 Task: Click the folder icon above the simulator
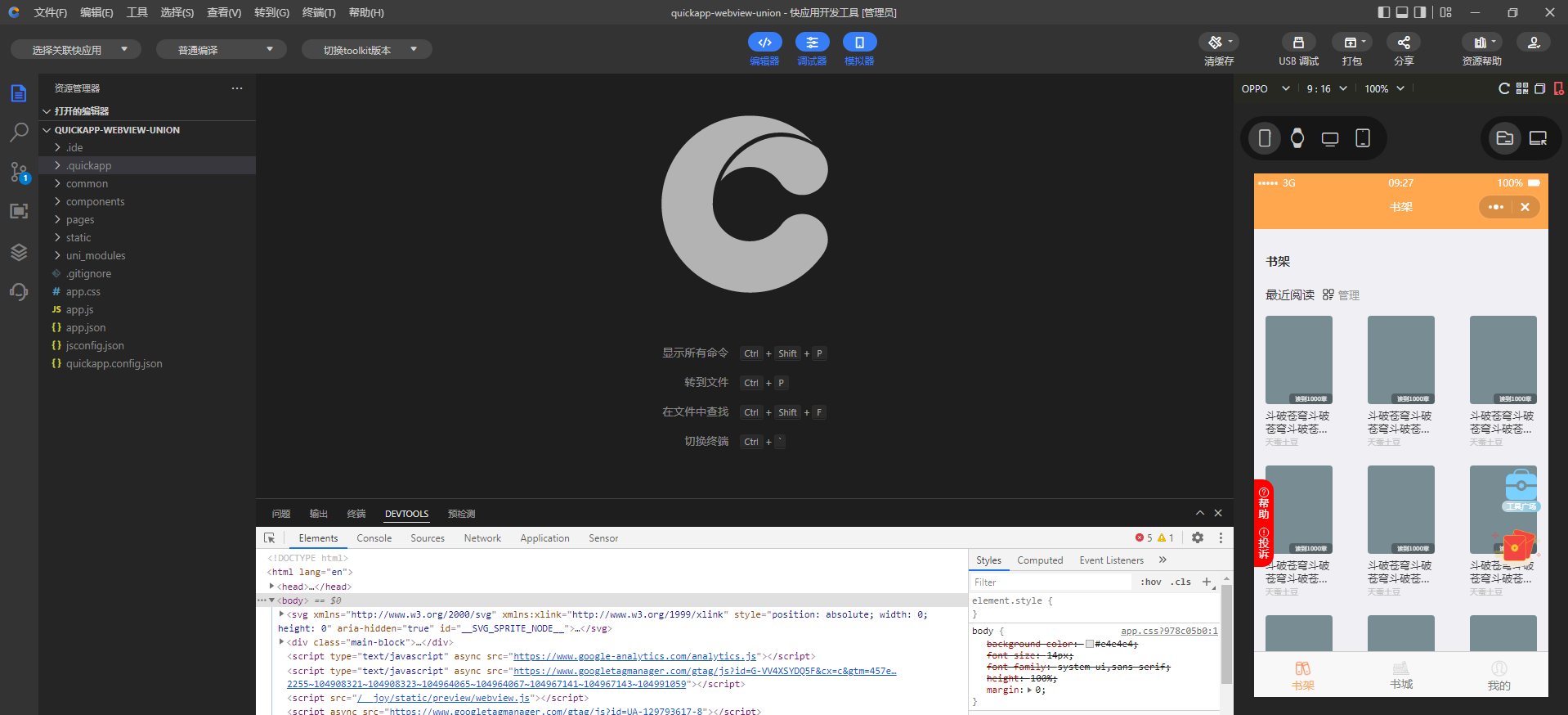click(1504, 138)
